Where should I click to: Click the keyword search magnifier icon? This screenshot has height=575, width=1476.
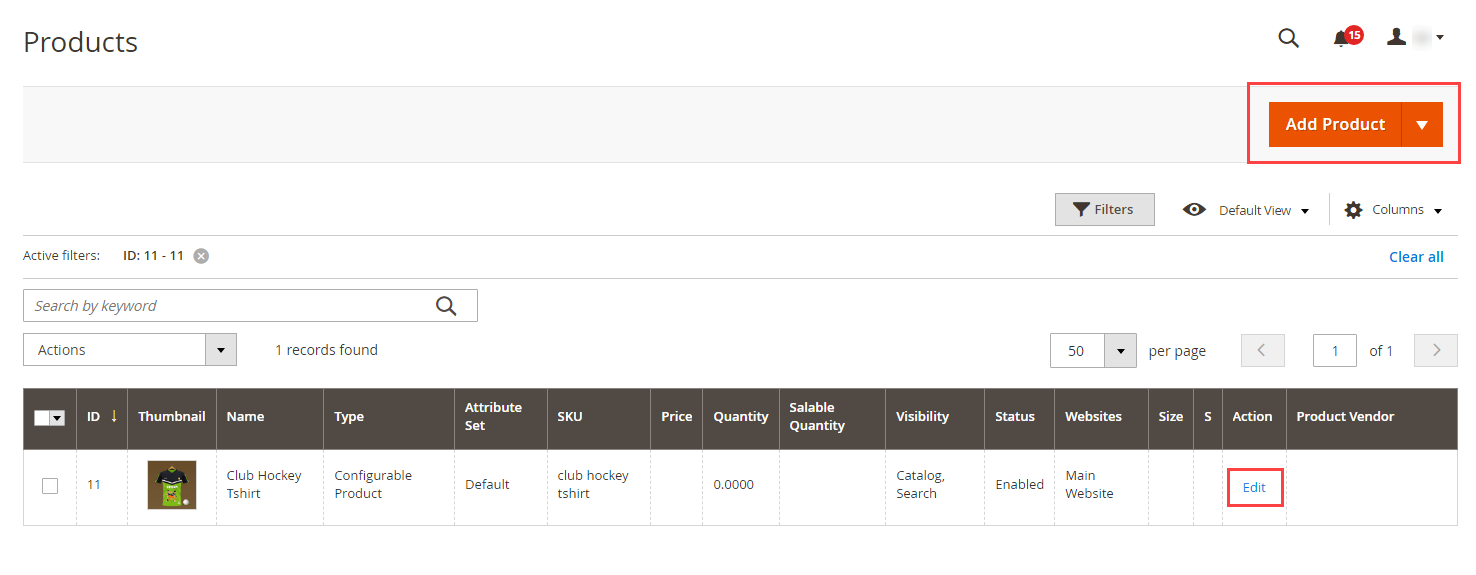446,306
